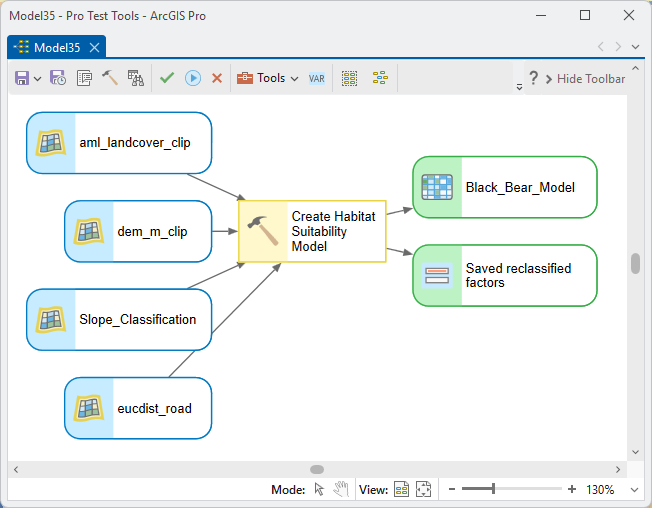Click the Group elements icon
The width and height of the screenshot is (652, 508).
click(x=349, y=78)
